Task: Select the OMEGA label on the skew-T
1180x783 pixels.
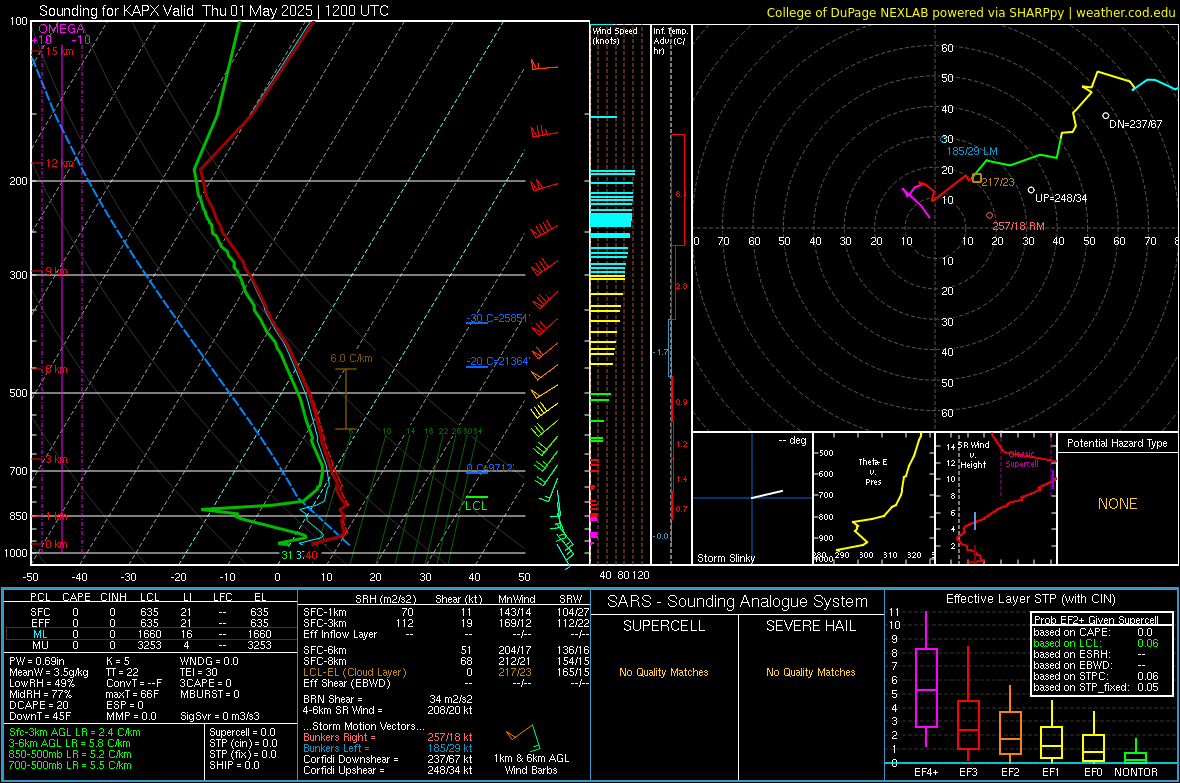Action: point(62,29)
